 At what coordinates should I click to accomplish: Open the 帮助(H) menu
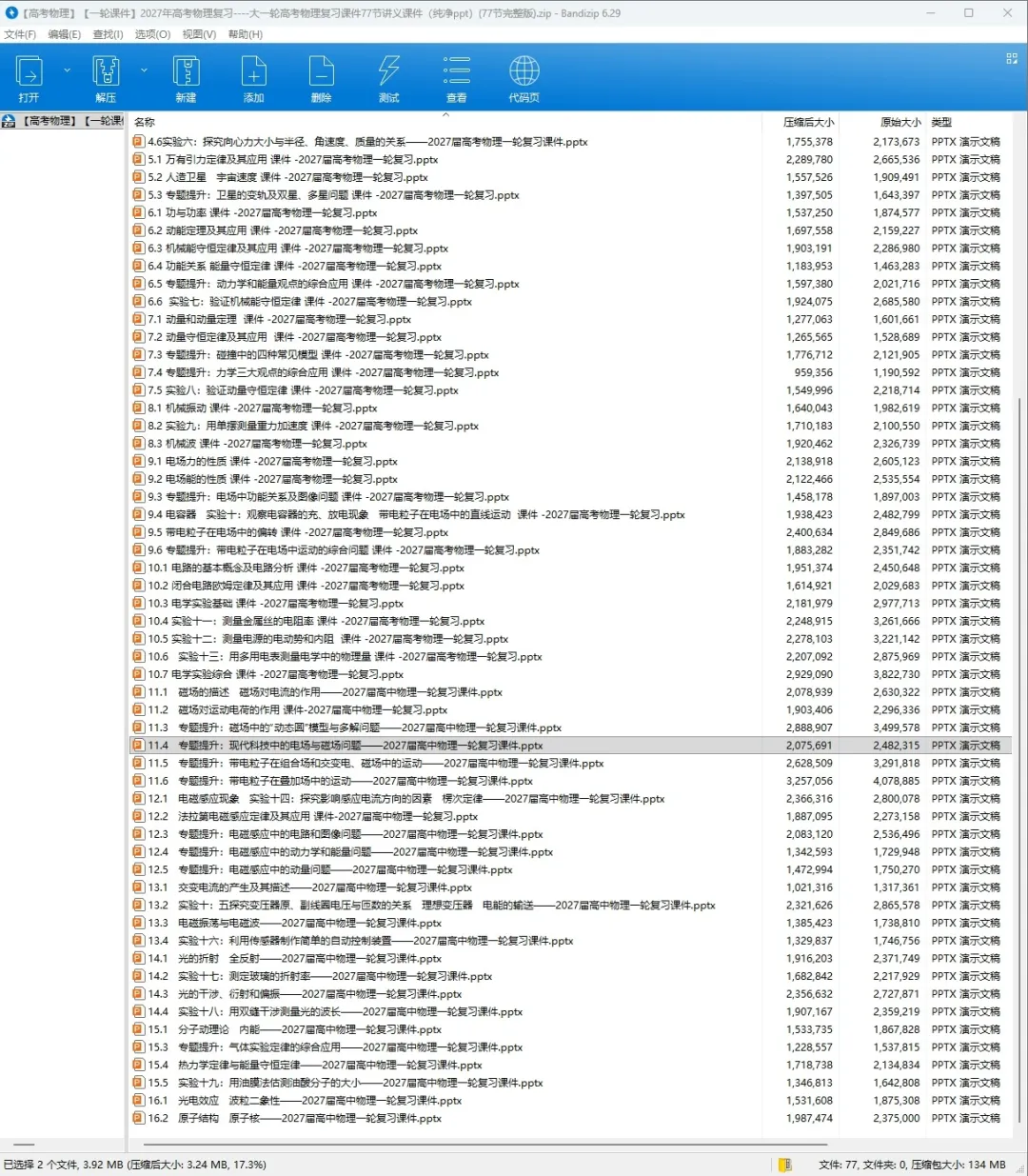pyautogui.click(x=246, y=34)
